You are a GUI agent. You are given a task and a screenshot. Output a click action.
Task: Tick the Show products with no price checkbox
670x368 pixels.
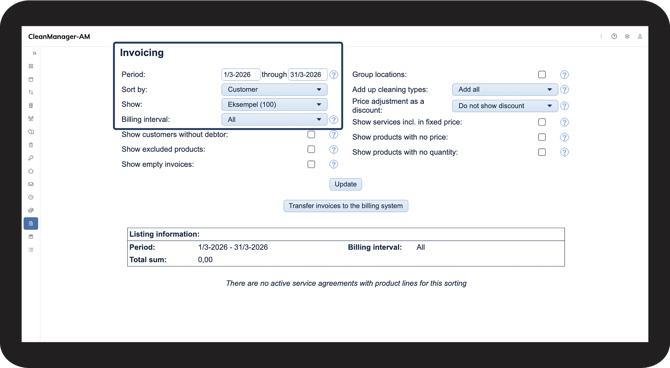542,137
